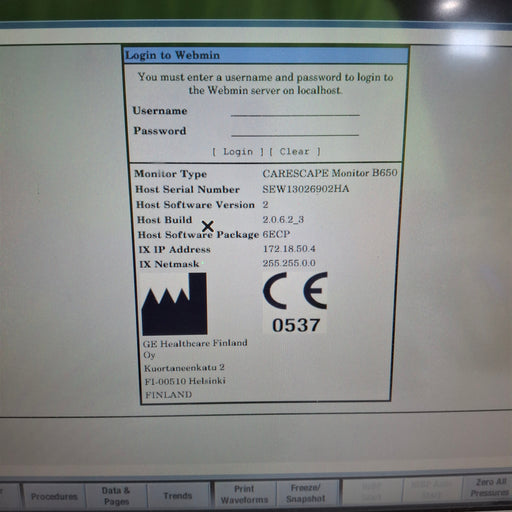Screen dimensions: 512x512
Task: Click the 'Monitor Type' label
Action: click(170, 174)
